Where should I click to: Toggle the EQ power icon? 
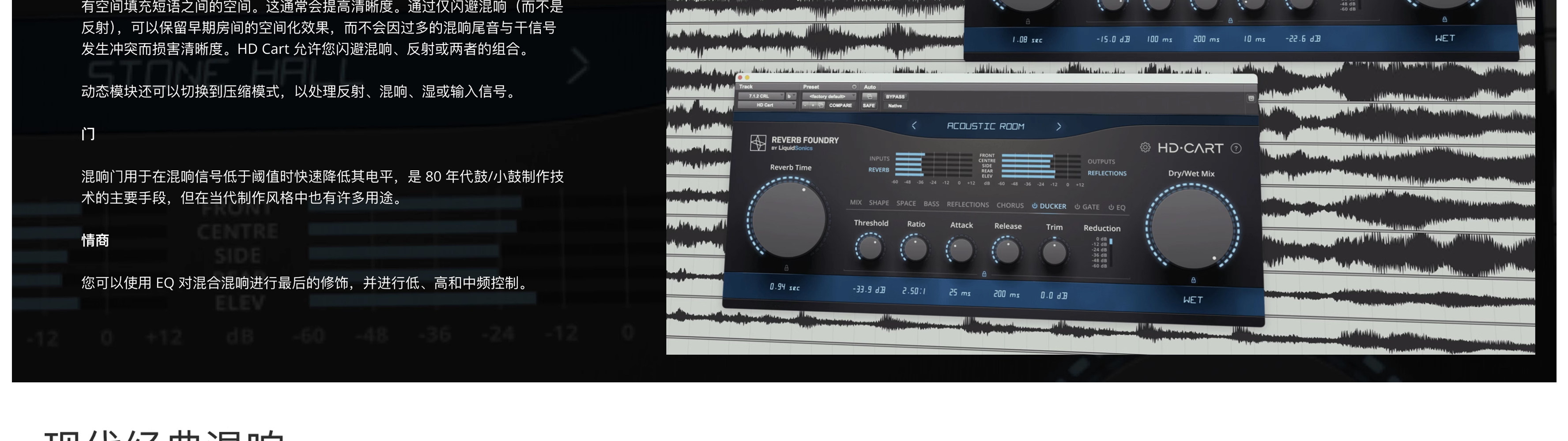[1111, 207]
